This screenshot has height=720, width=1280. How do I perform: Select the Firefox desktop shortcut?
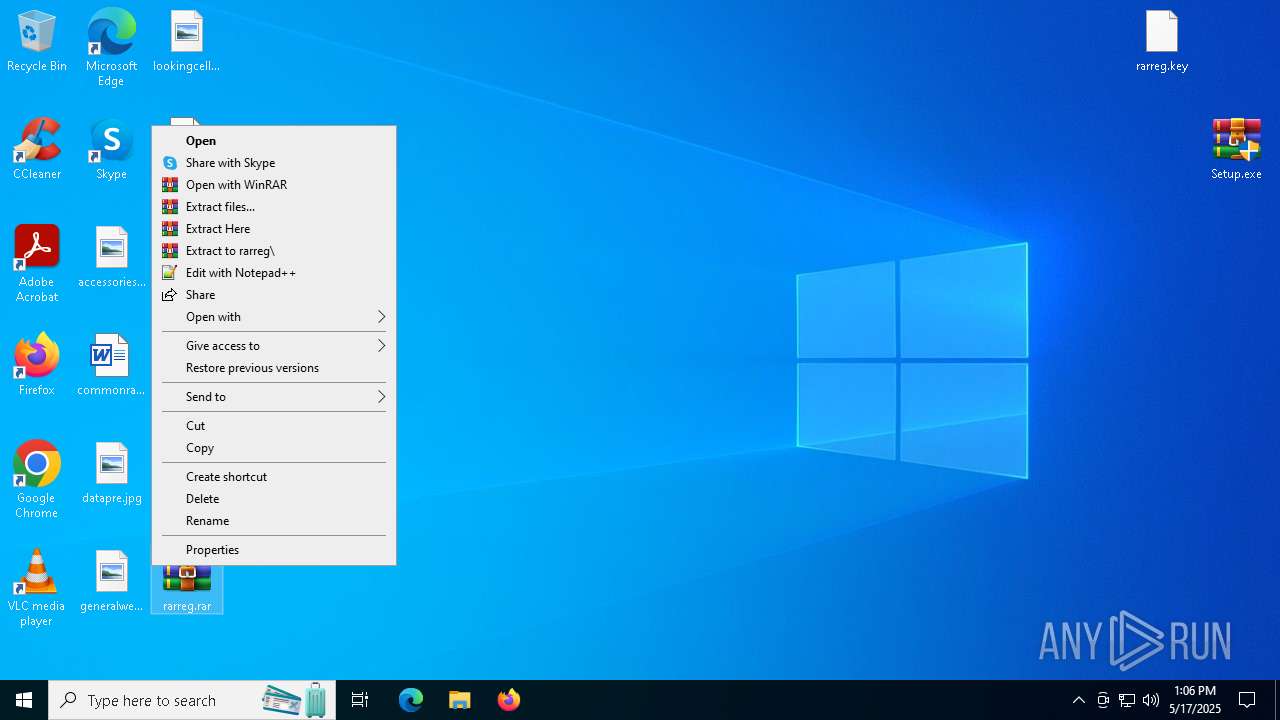pos(37,366)
